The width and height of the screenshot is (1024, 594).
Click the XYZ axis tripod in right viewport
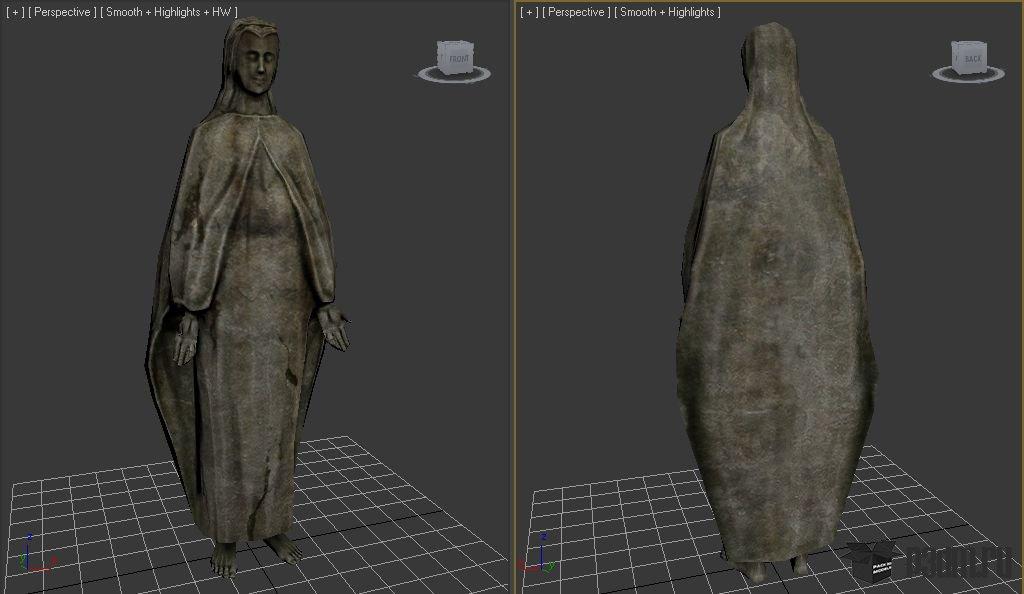point(545,555)
